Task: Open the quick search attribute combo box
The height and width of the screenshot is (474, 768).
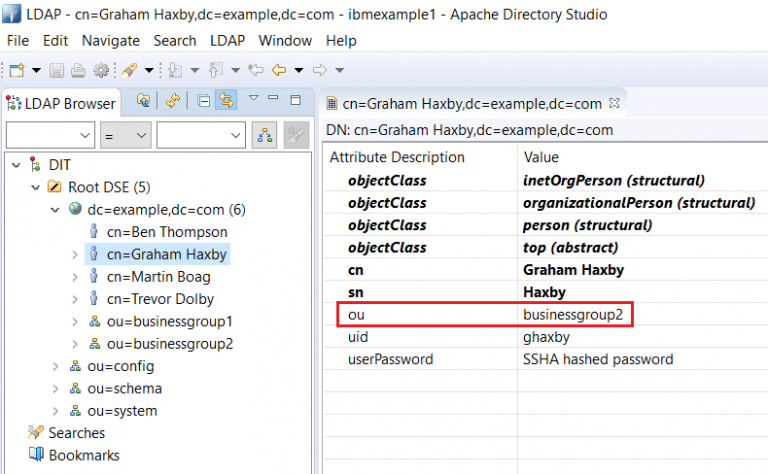Action: point(50,135)
